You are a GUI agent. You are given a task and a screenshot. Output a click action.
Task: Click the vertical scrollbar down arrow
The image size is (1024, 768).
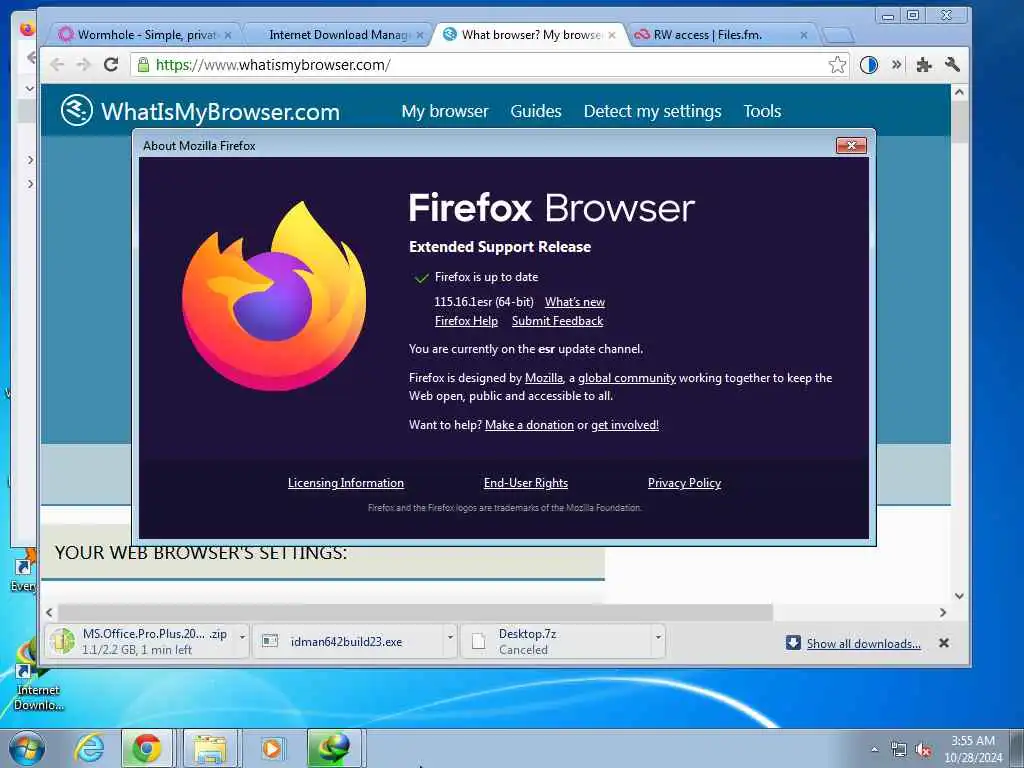point(959,596)
